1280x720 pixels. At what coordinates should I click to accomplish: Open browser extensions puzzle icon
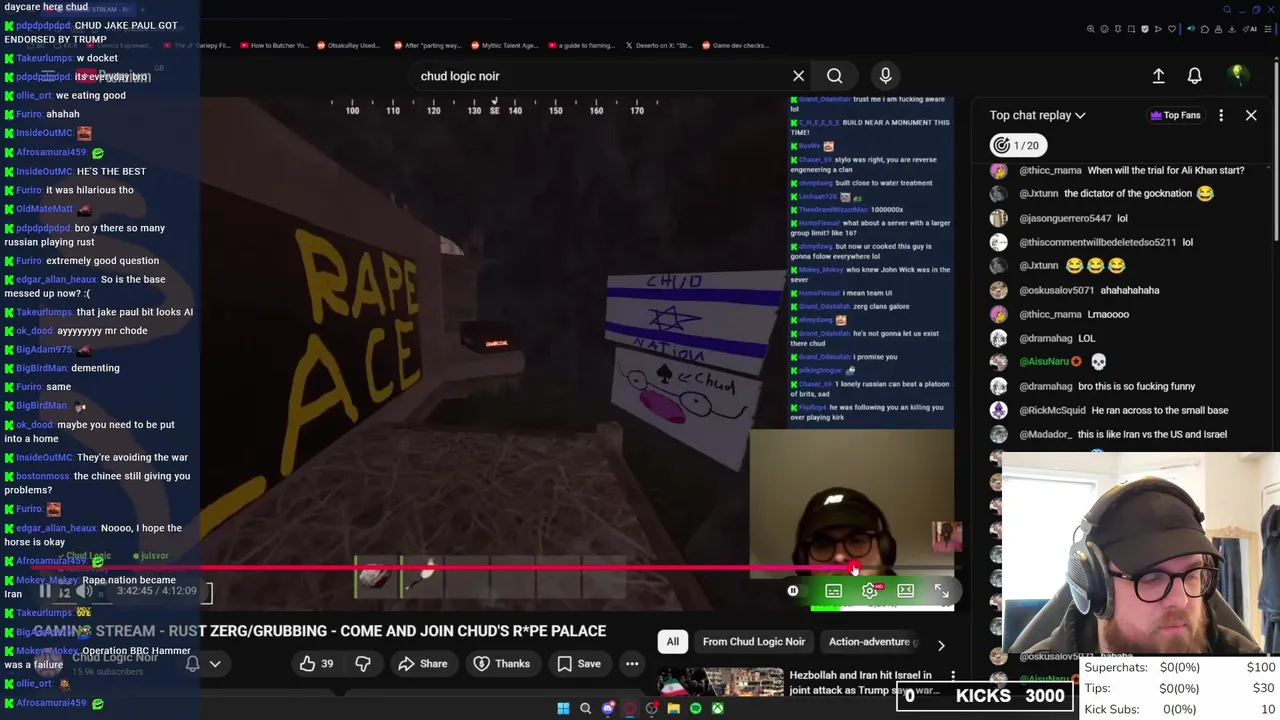click(x=1205, y=29)
